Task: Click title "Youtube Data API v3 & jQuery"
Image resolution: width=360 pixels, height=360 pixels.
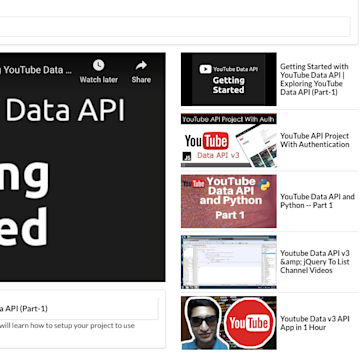Action: pos(315,262)
